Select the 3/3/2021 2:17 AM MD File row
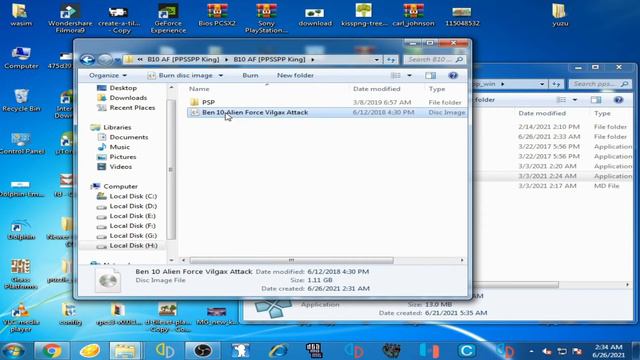Screen dimensions: 640x360 pos(553,186)
